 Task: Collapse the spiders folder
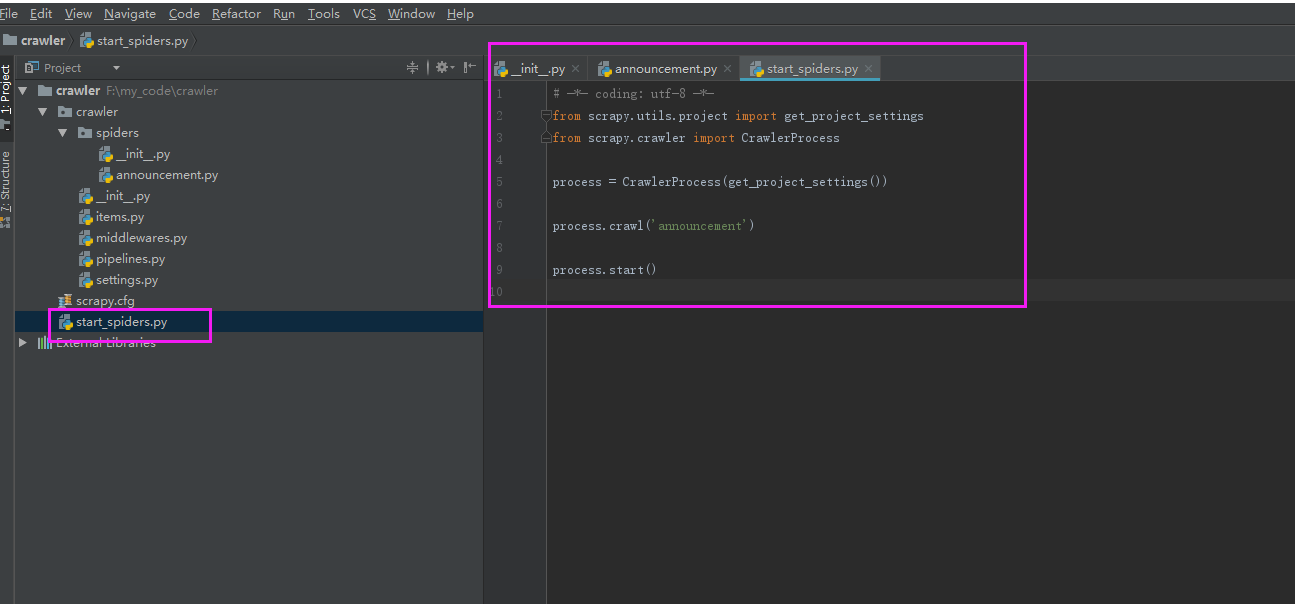[63, 133]
